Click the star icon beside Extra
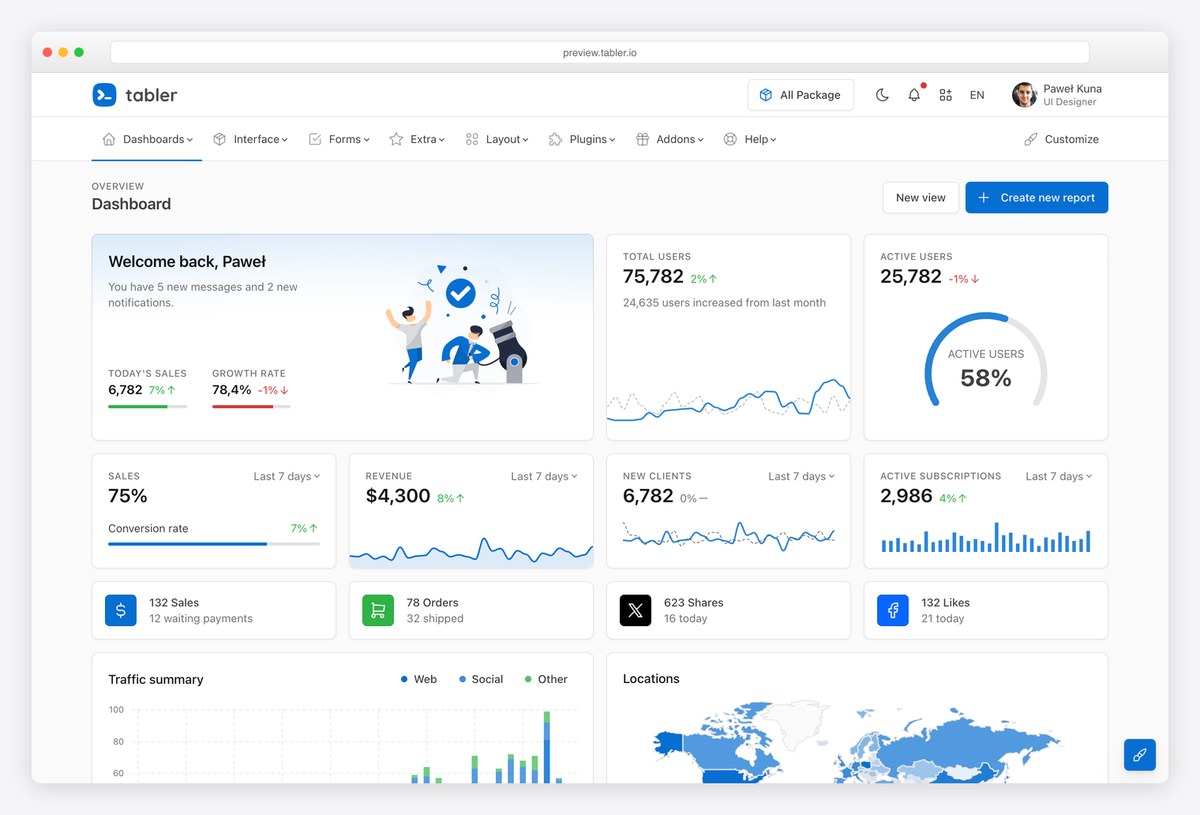The width and height of the screenshot is (1200, 815). coord(396,139)
